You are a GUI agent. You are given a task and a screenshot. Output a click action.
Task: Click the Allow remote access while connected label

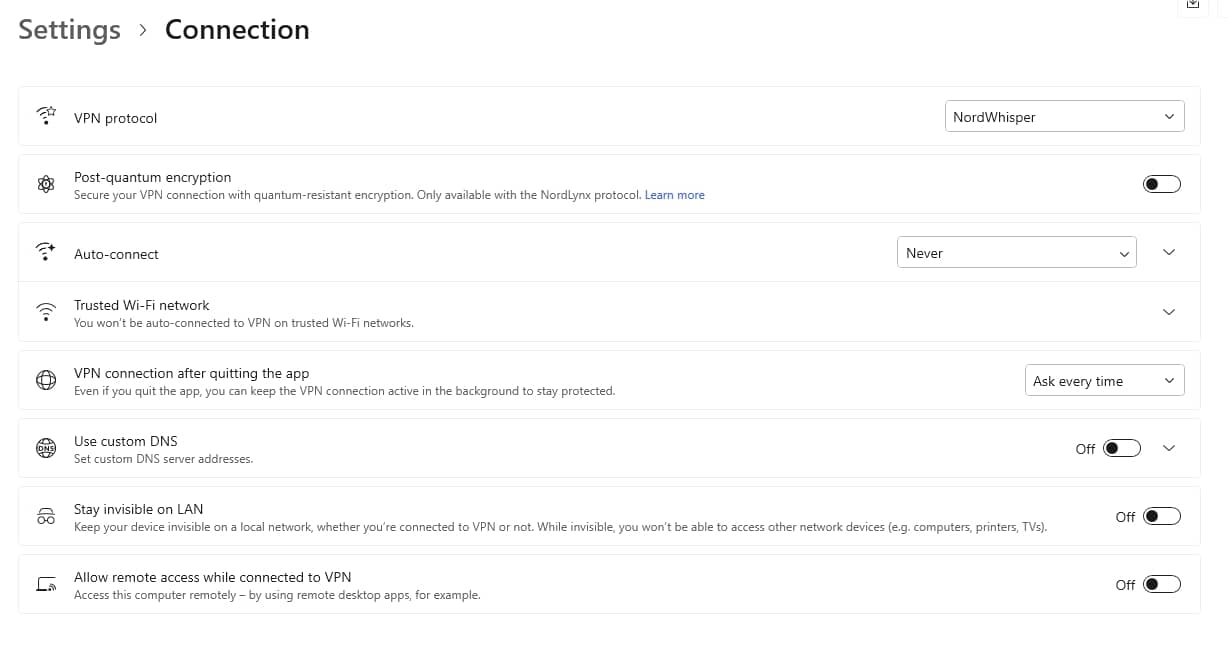(x=213, y=577)
